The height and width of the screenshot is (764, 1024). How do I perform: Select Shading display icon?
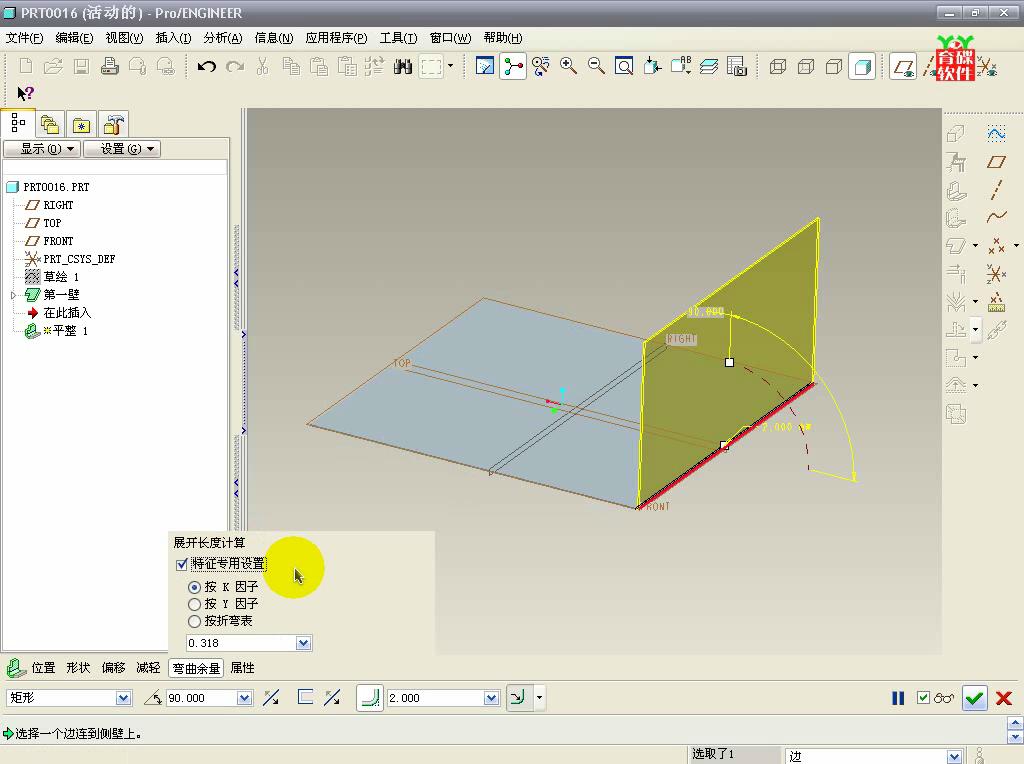click(863, 66)
